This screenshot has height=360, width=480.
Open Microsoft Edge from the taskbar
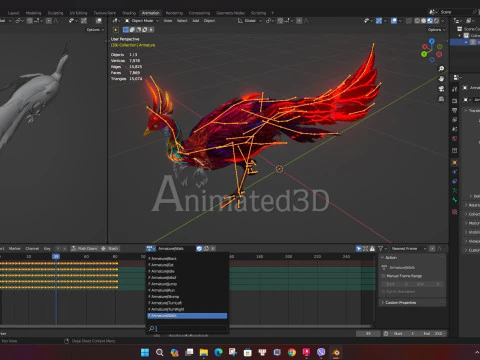218,352
